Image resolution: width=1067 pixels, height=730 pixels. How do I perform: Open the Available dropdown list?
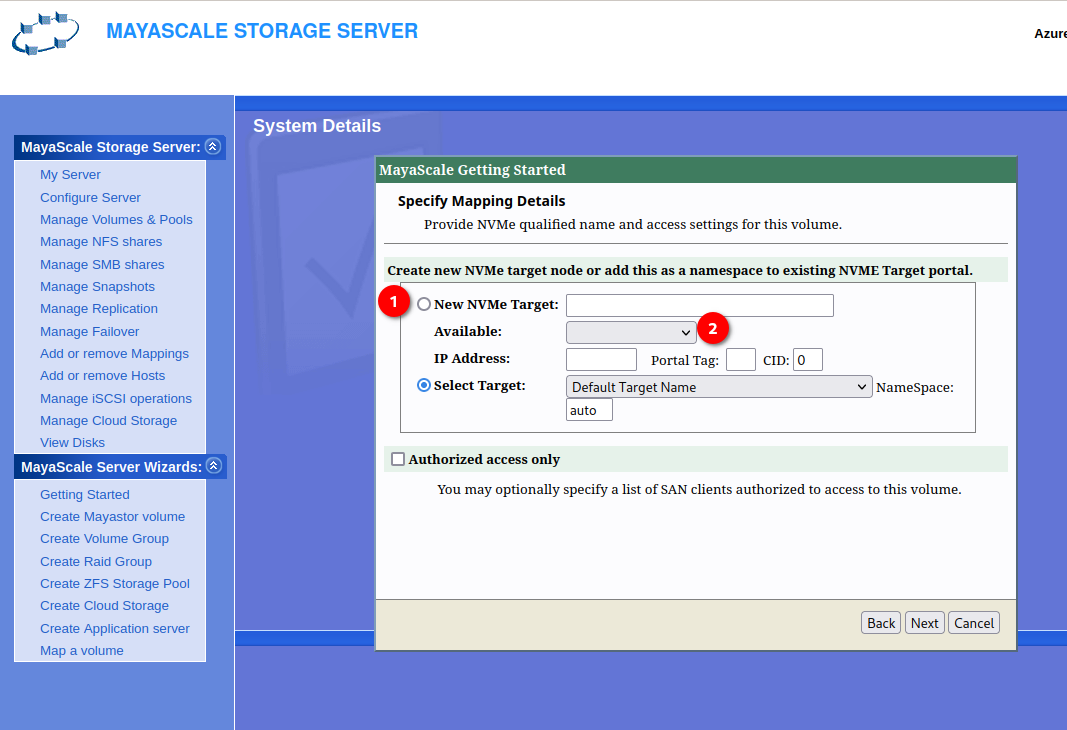pos(630,332)
